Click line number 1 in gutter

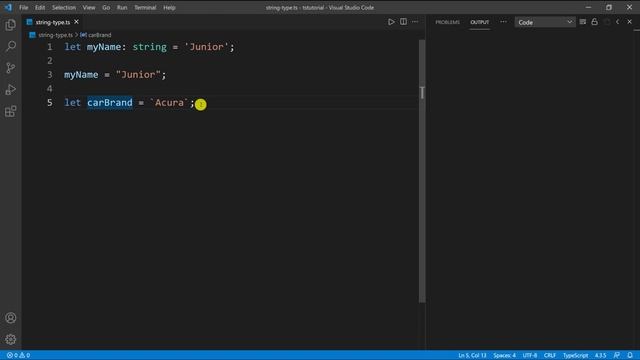tap(50, 47)
